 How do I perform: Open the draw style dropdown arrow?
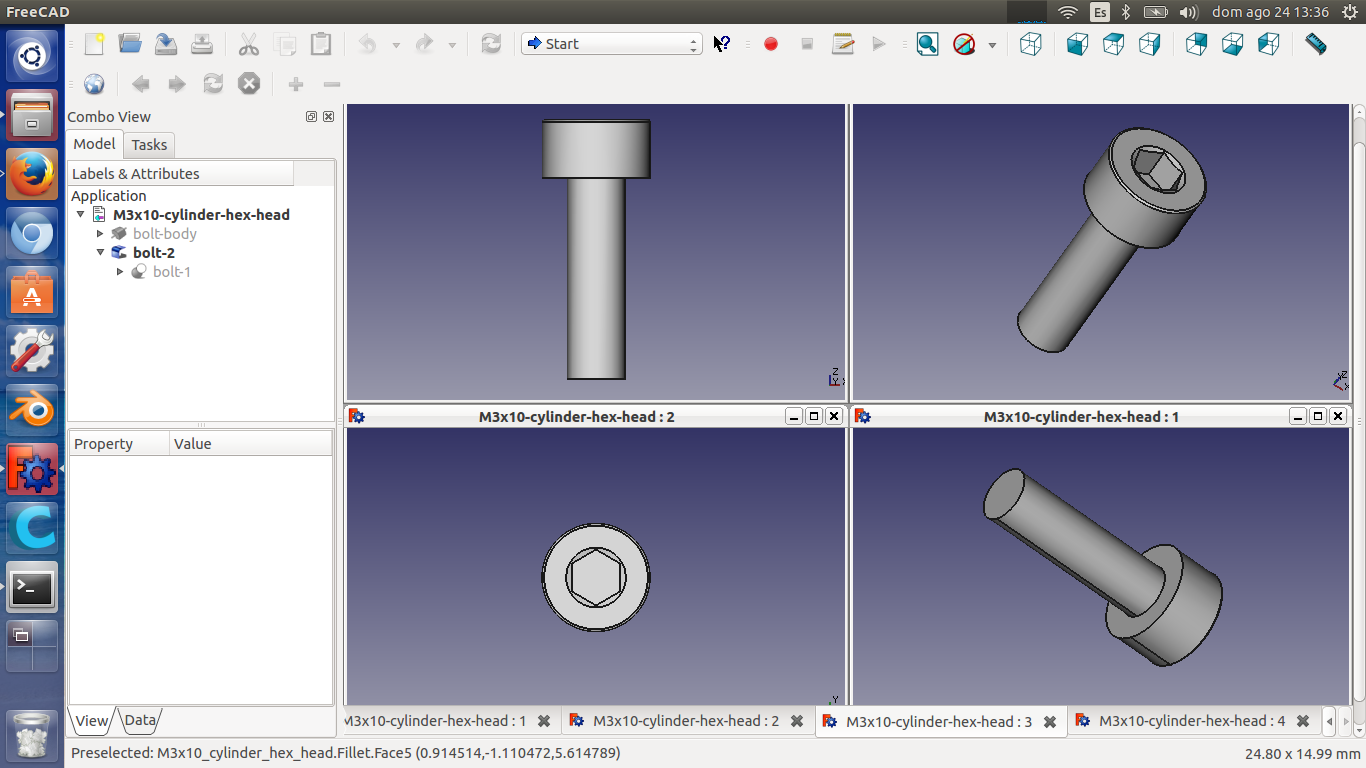(x=992, y=45)
